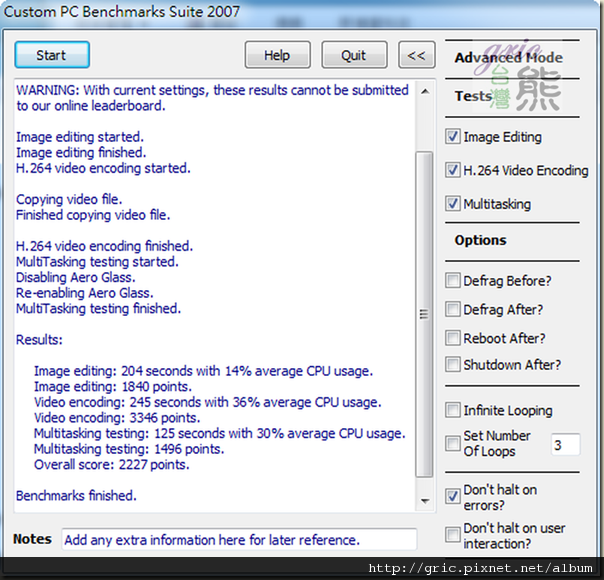
Task: Click the log scrollbar down arrow
Action: pyautogui.click(x=425, y=501)
